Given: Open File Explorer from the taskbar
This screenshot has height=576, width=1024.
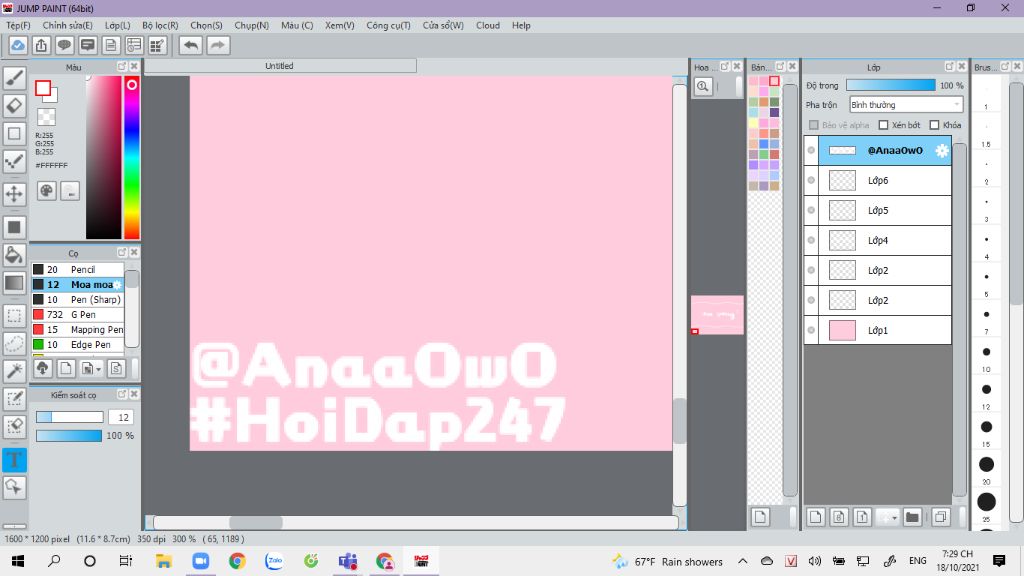Looking at the screenshot, I should pos(163,561).
